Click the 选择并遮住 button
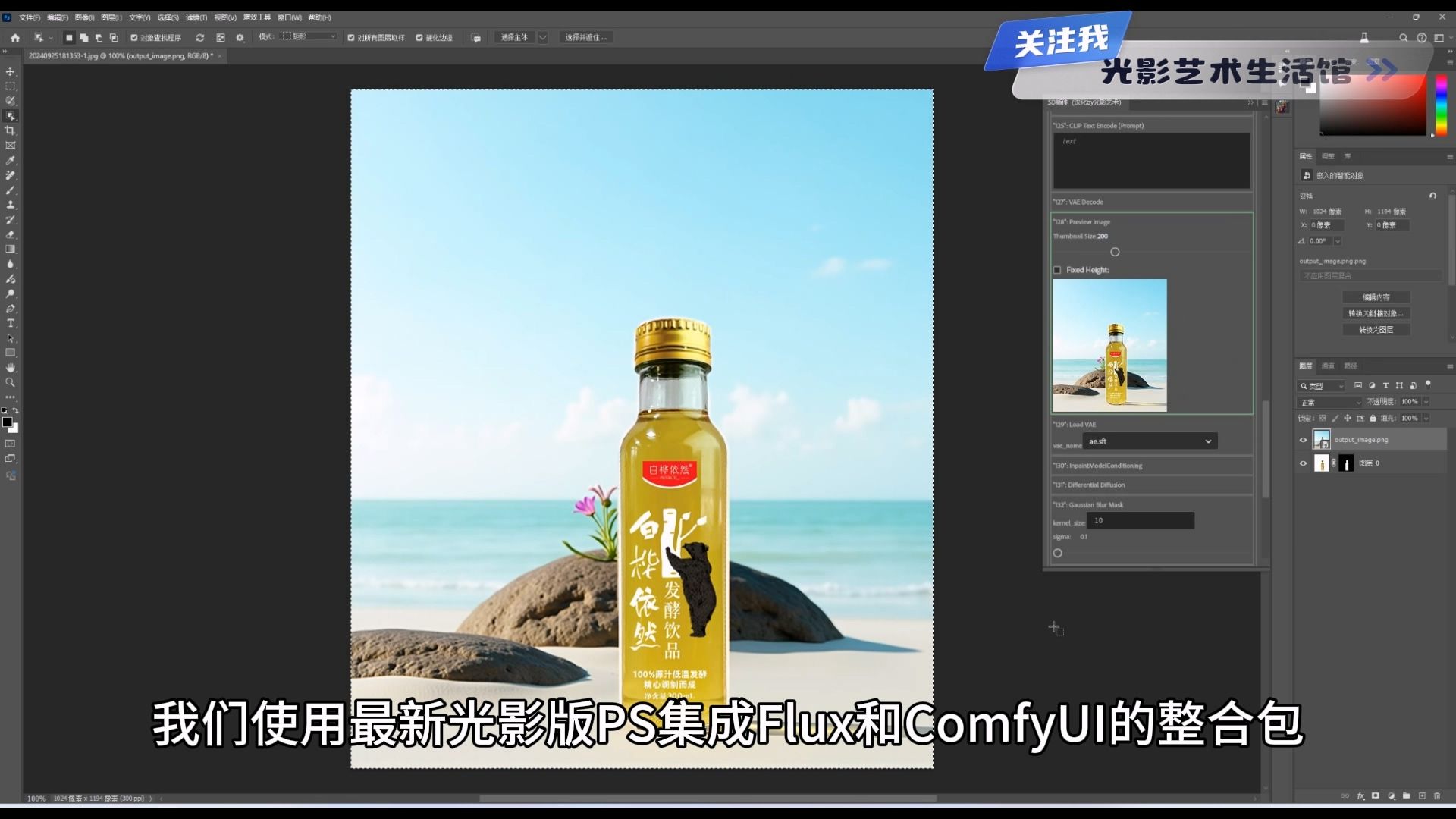Screen dimensions: 1456x819 tap(586, 37)
